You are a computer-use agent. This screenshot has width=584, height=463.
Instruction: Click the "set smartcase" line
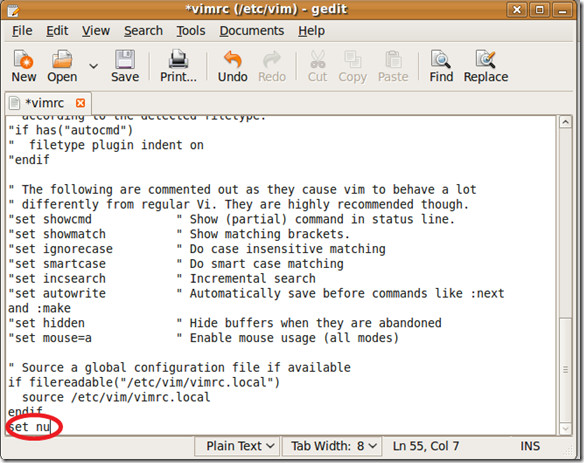(176, 264)
